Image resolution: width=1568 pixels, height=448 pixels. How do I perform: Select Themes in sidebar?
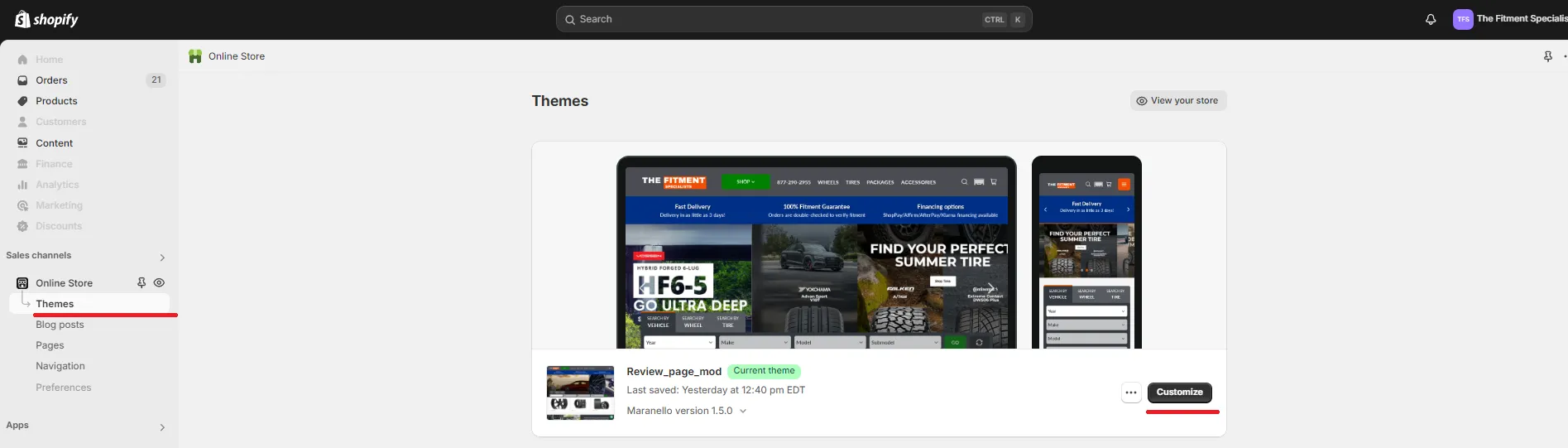tap(55, 304)
